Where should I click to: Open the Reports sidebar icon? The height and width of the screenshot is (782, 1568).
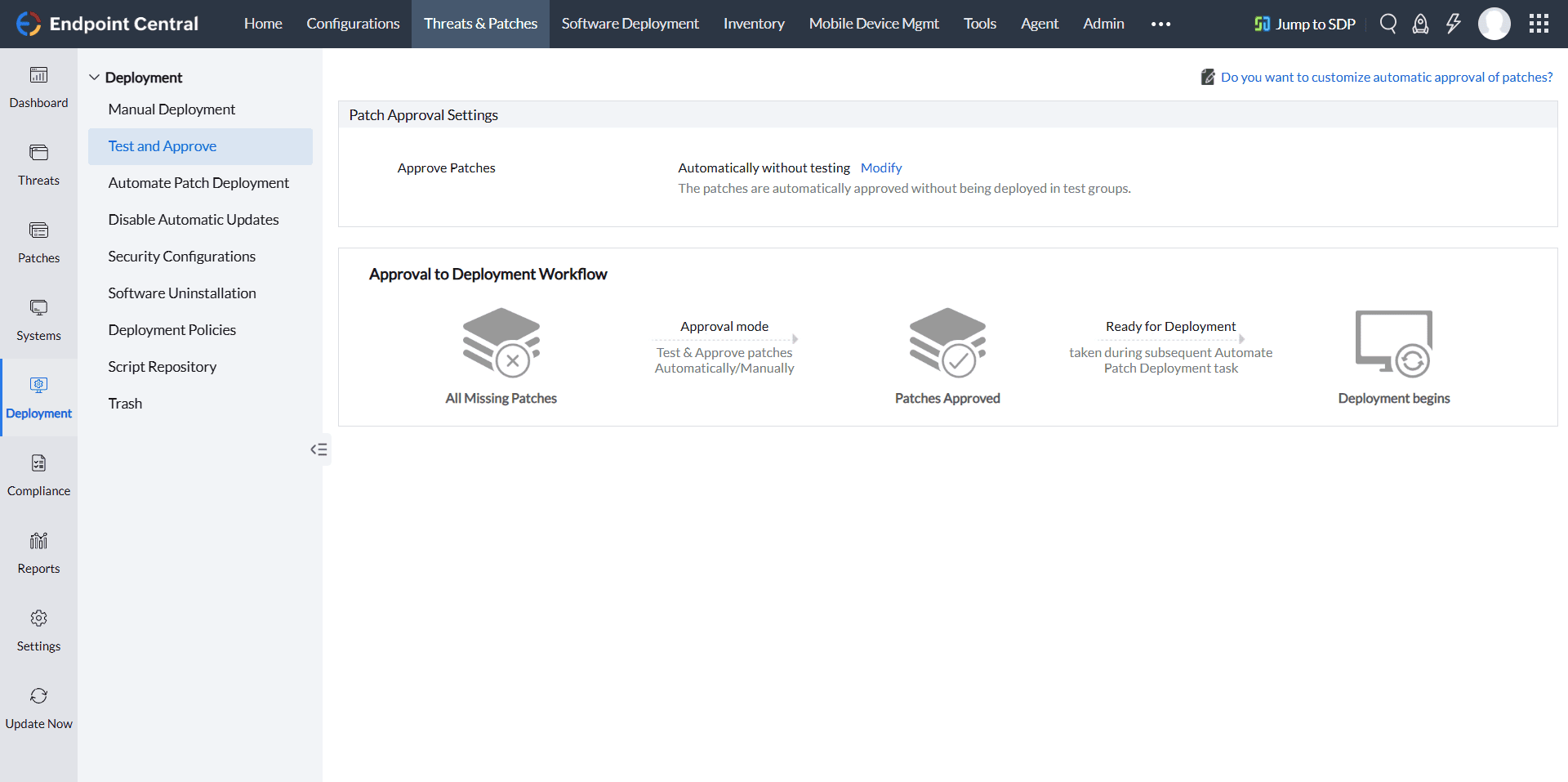point(38,541)
